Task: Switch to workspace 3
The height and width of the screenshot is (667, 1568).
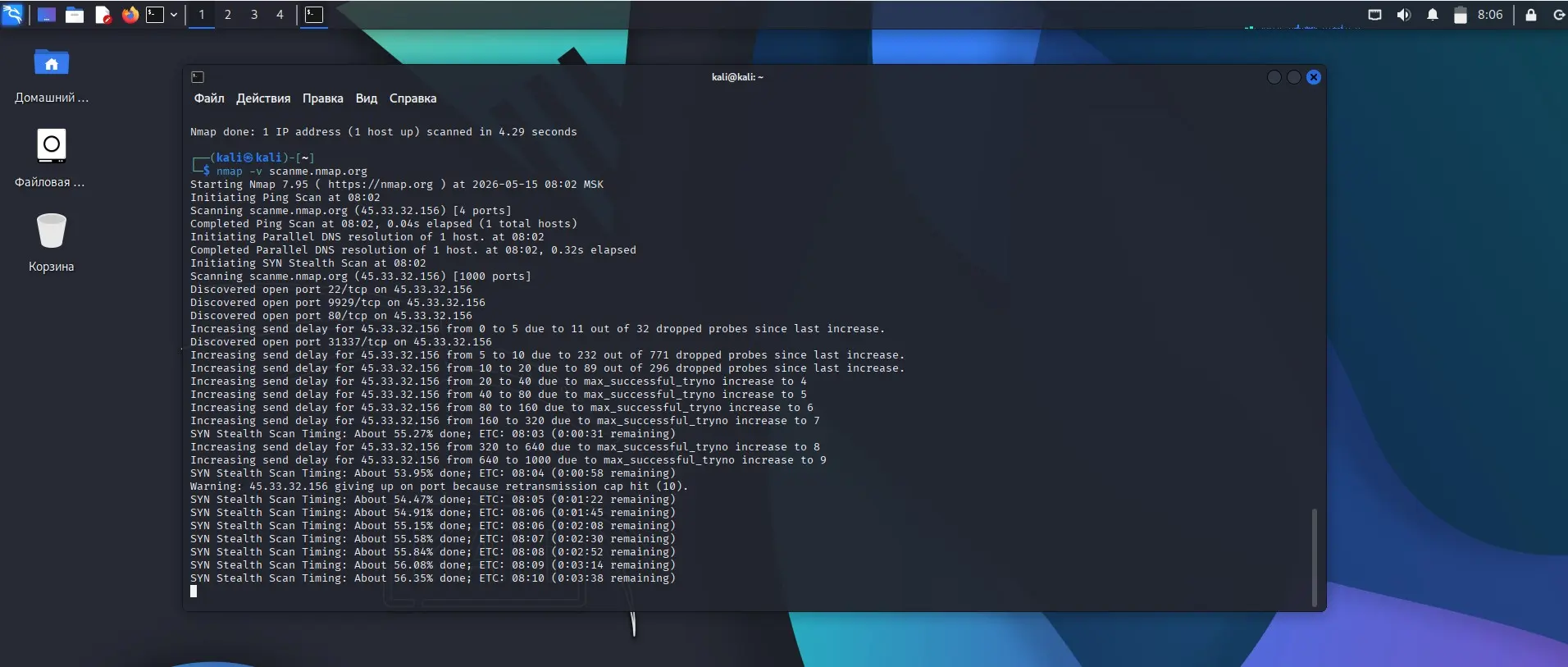Action: point(254,15)
